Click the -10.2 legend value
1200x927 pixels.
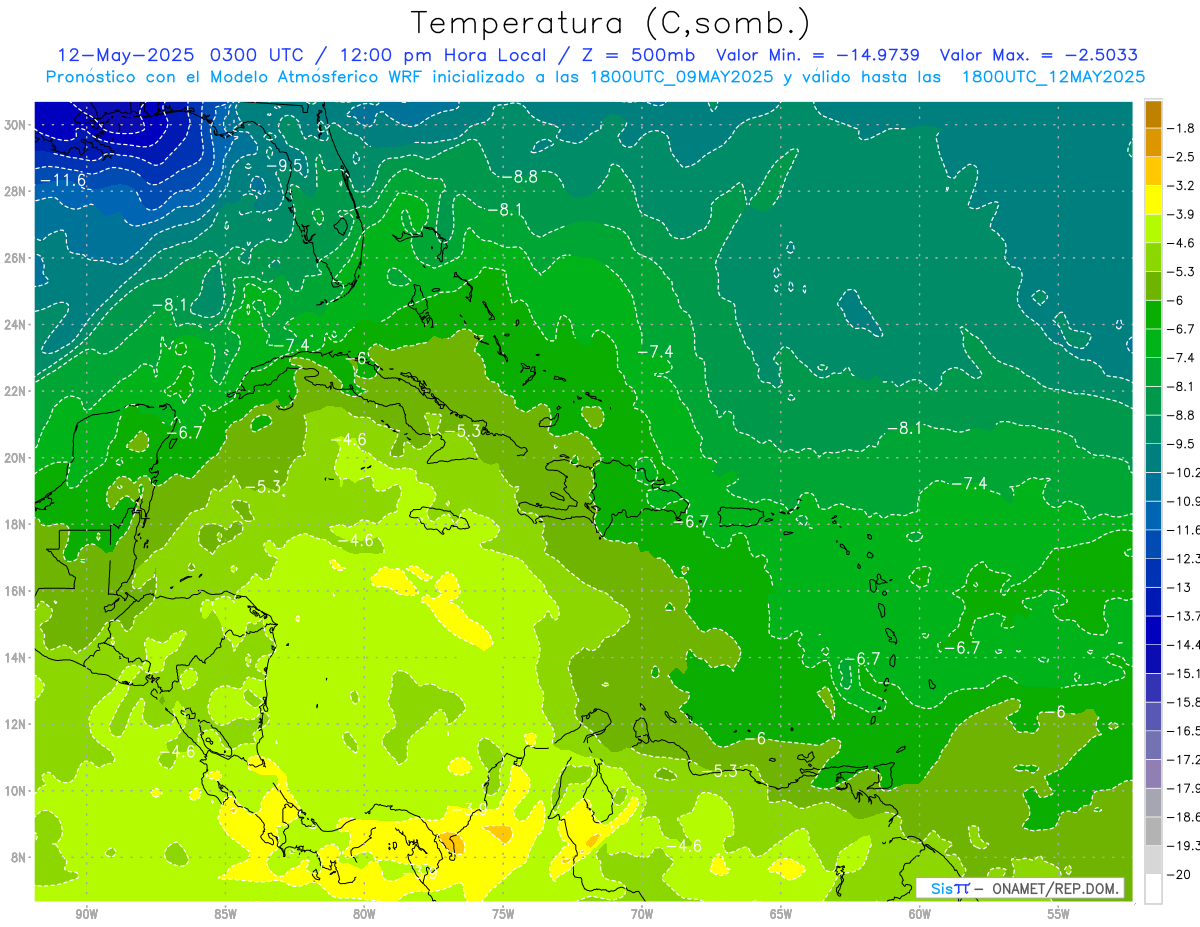point(1184,472)
